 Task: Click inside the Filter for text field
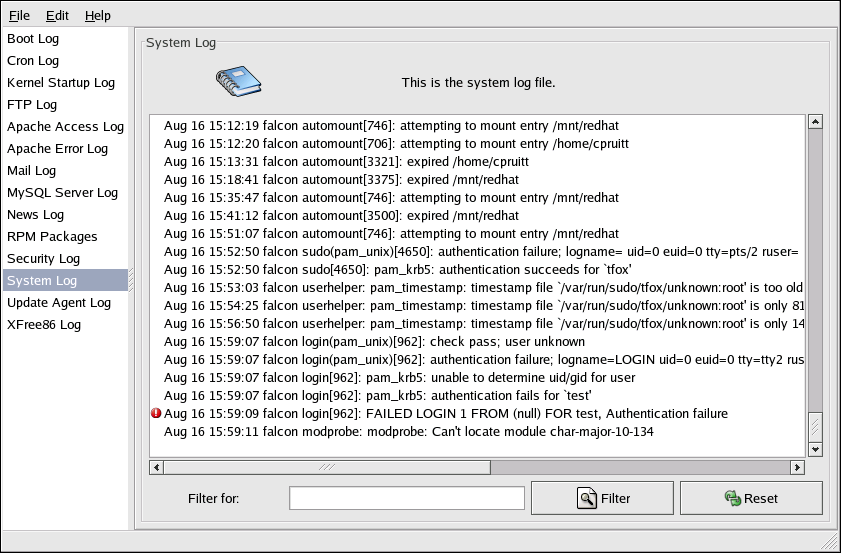click(406, 498)
